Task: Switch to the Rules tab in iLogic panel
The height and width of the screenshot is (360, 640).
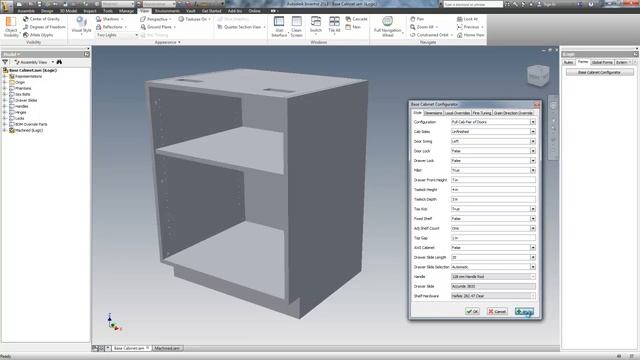Action: (x=569, y=62)
